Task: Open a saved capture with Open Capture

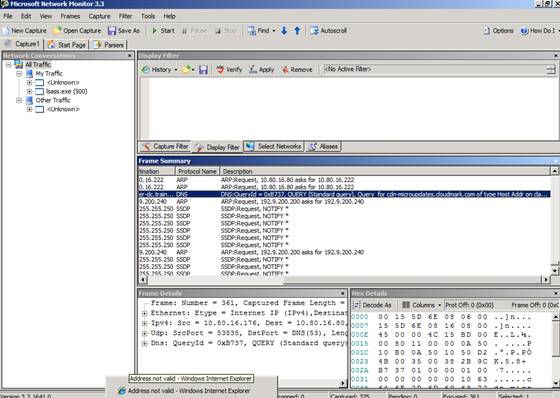Action: [x=77, y=31]
